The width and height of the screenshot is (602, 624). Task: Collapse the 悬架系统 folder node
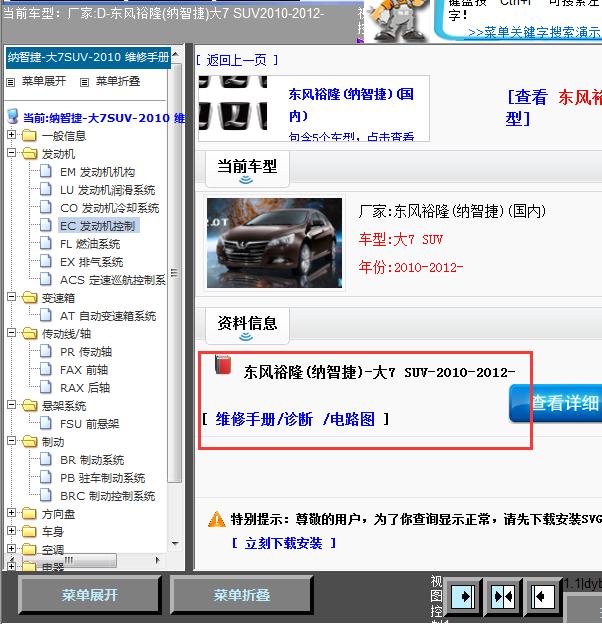pos(12,405)
